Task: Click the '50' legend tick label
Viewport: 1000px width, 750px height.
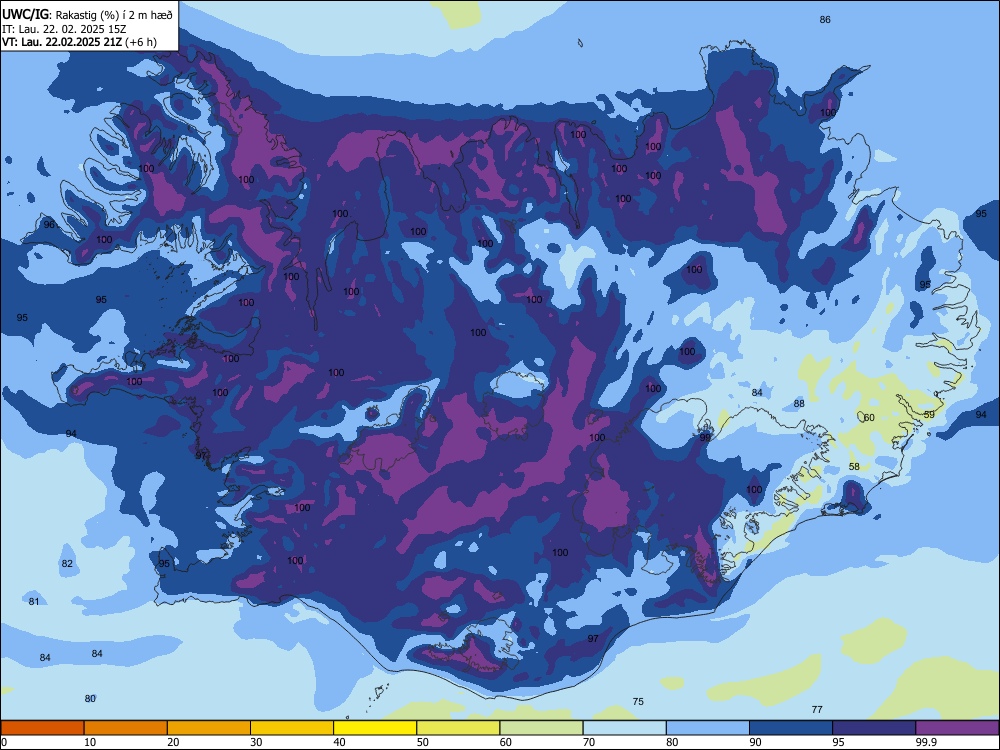Action: tap(423, 742)
